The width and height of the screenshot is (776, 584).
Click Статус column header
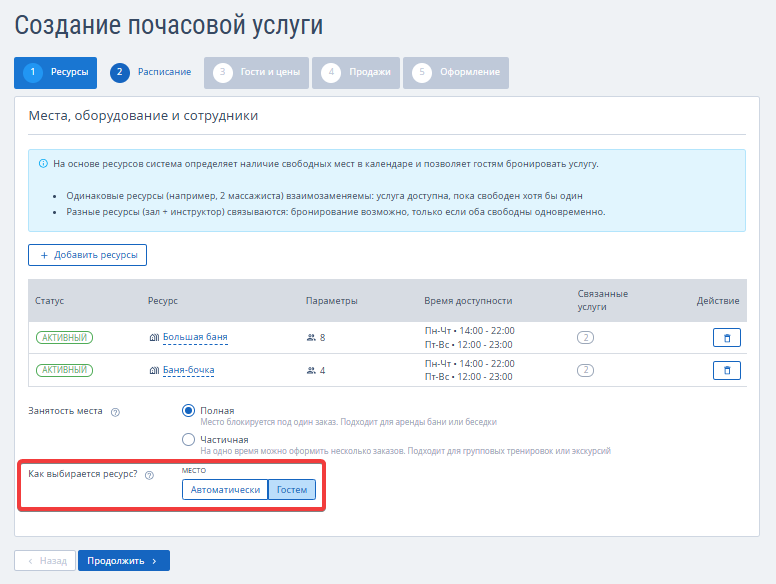(x=49, y=301)
